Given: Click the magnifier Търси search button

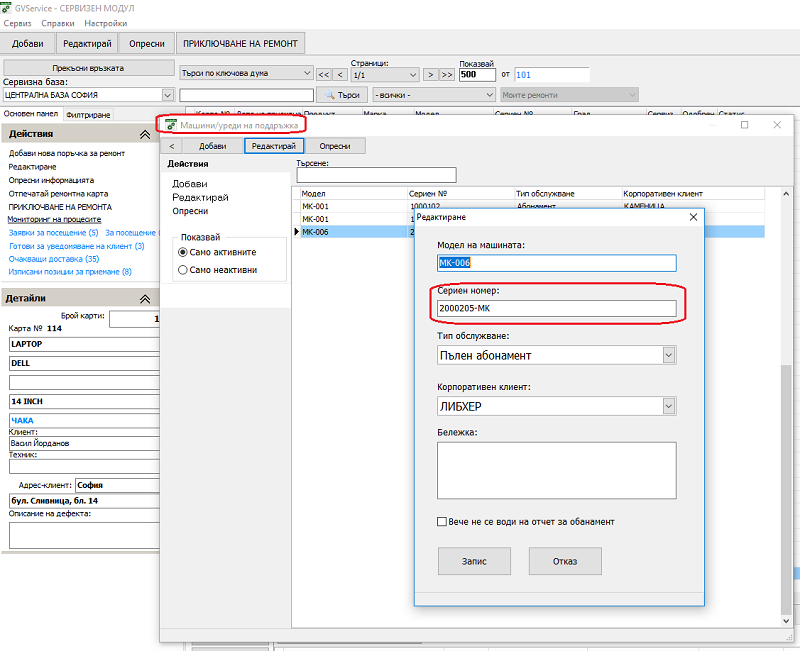Looking at the screenshot, I should click(341, 95).
